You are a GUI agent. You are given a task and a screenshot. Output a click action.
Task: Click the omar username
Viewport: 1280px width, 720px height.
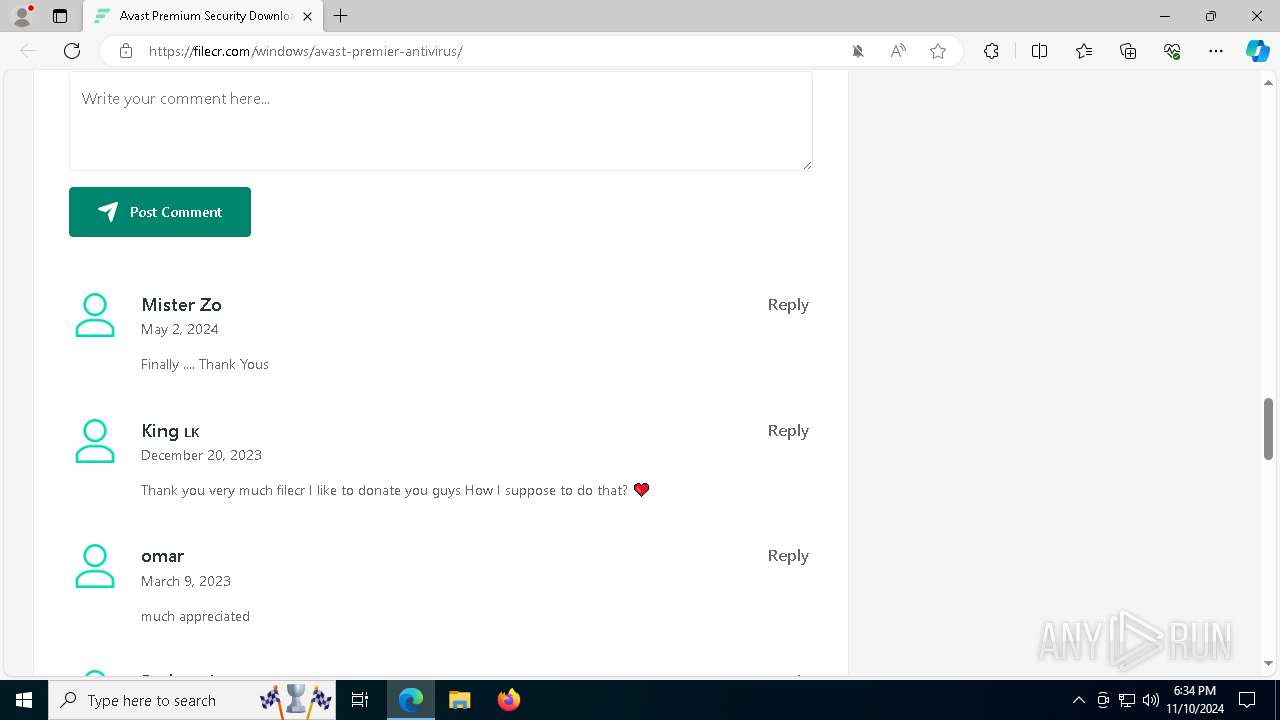[x=163, y=556]
